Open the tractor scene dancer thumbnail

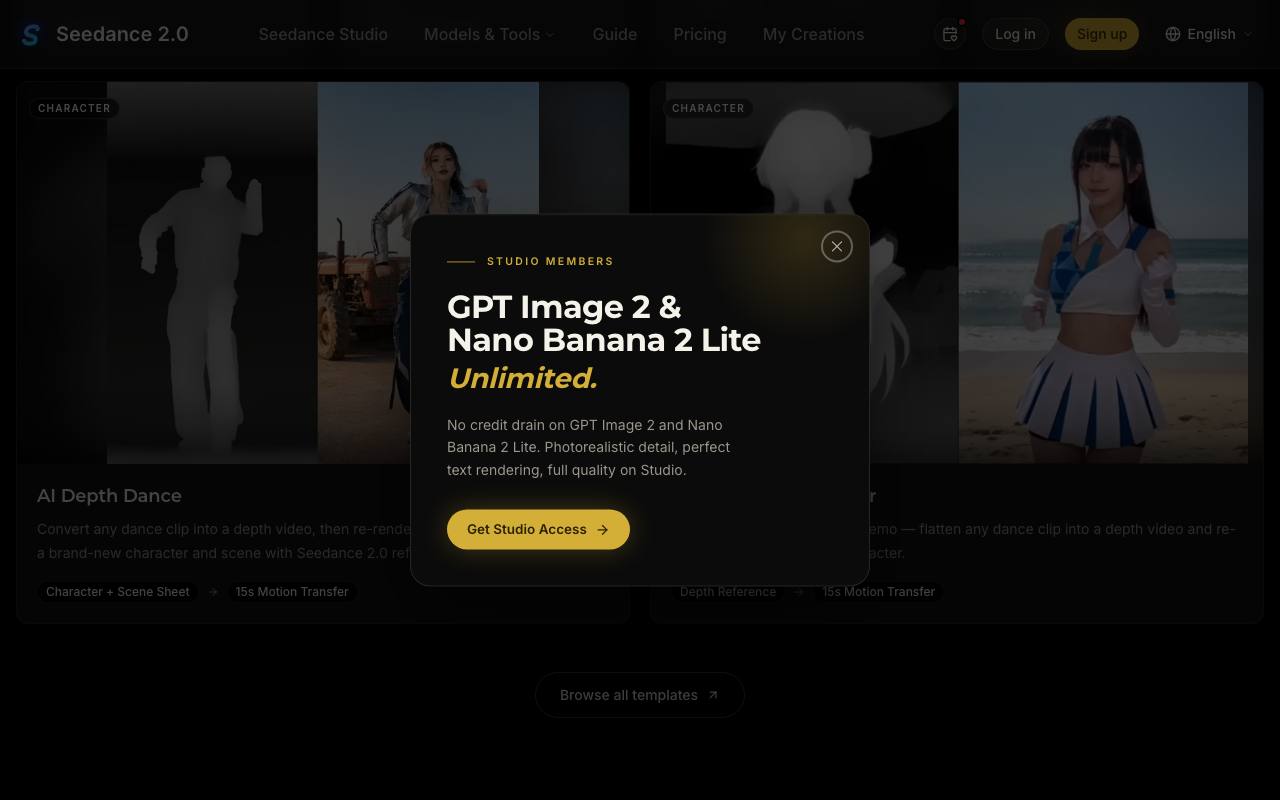pos(428,273)
